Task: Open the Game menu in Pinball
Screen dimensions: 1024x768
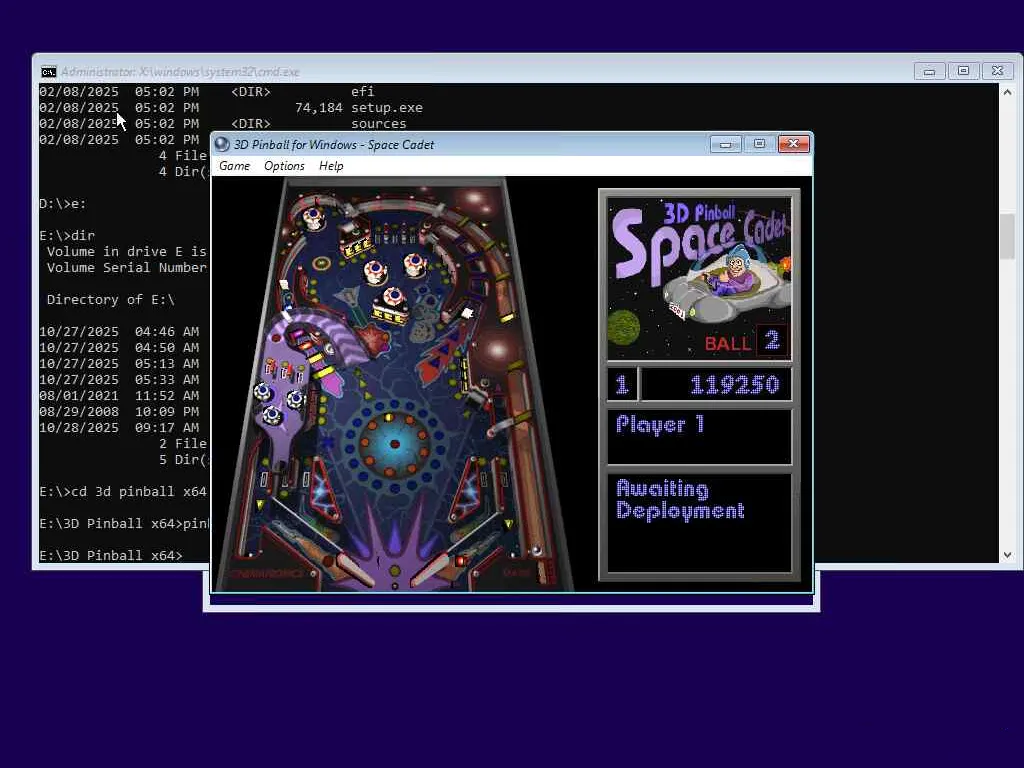Action: [x=234, y=166]
